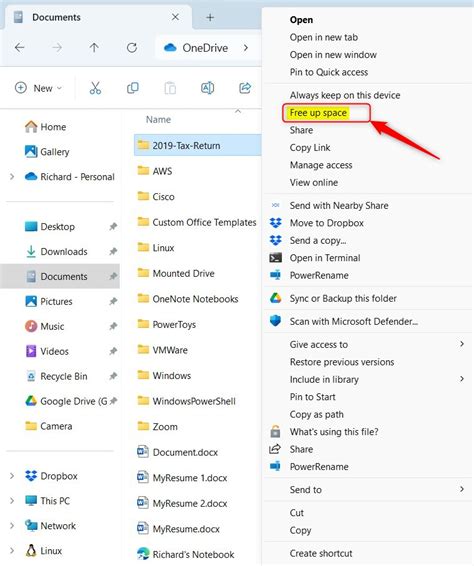
Task: Click the Paste toolbar icon
Action: tap(170, 88)
